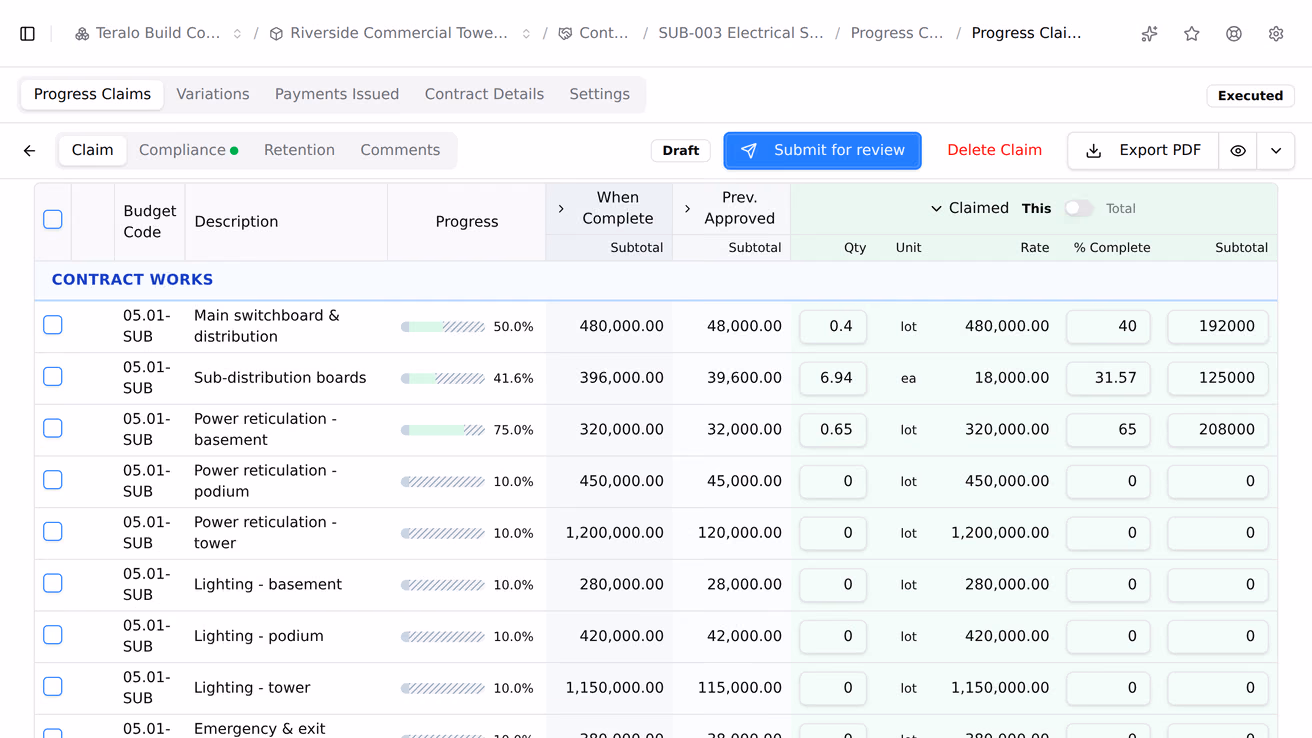Screen dimensions: 1312x738
Task: Toggle the sidebar panel icon
Action: 28,33
